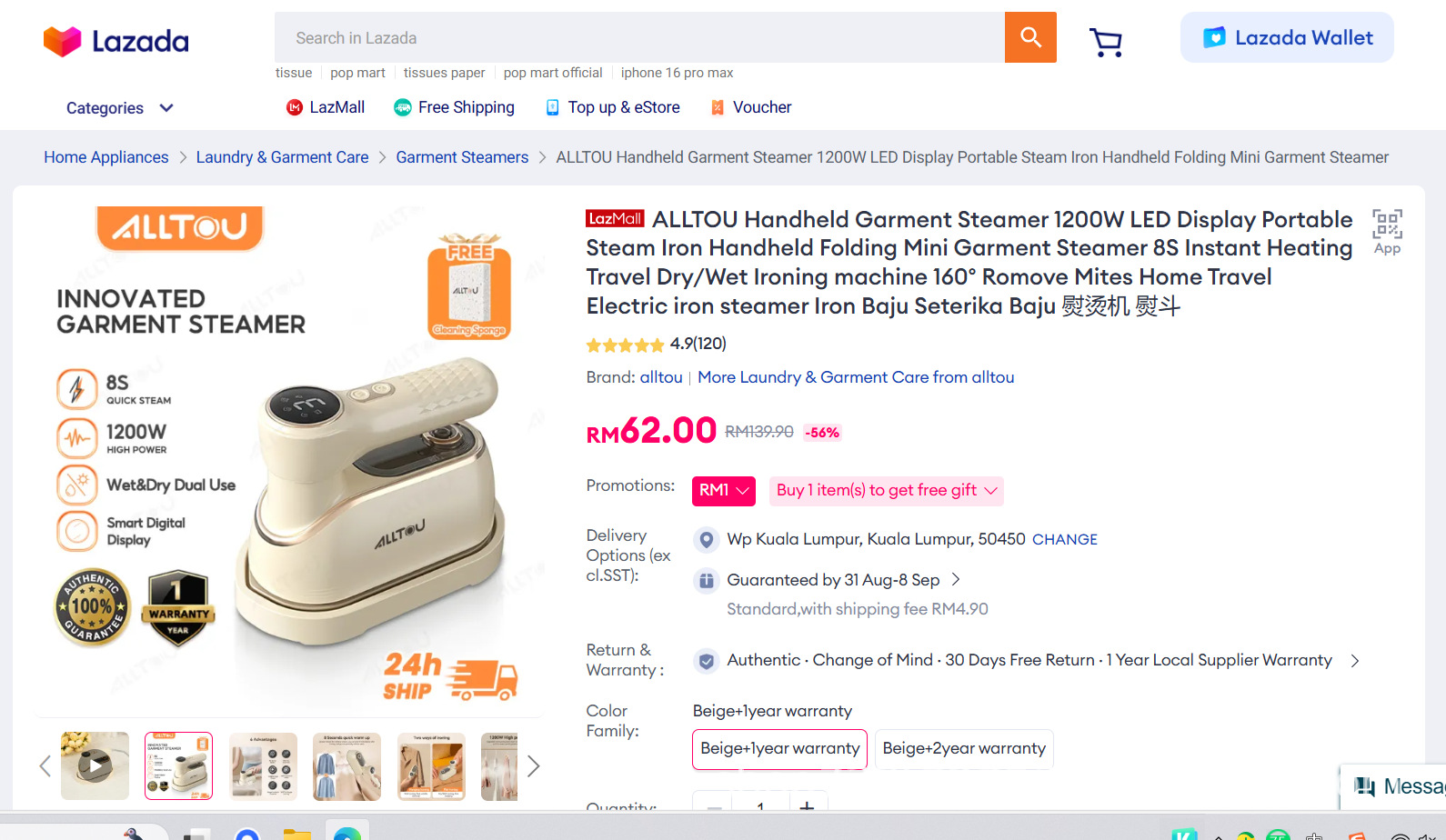Image resolution: width=1446 pixels, height=840 pixels.
Task: Click CHANGE delivery location link
Action: pos(1064,540)
